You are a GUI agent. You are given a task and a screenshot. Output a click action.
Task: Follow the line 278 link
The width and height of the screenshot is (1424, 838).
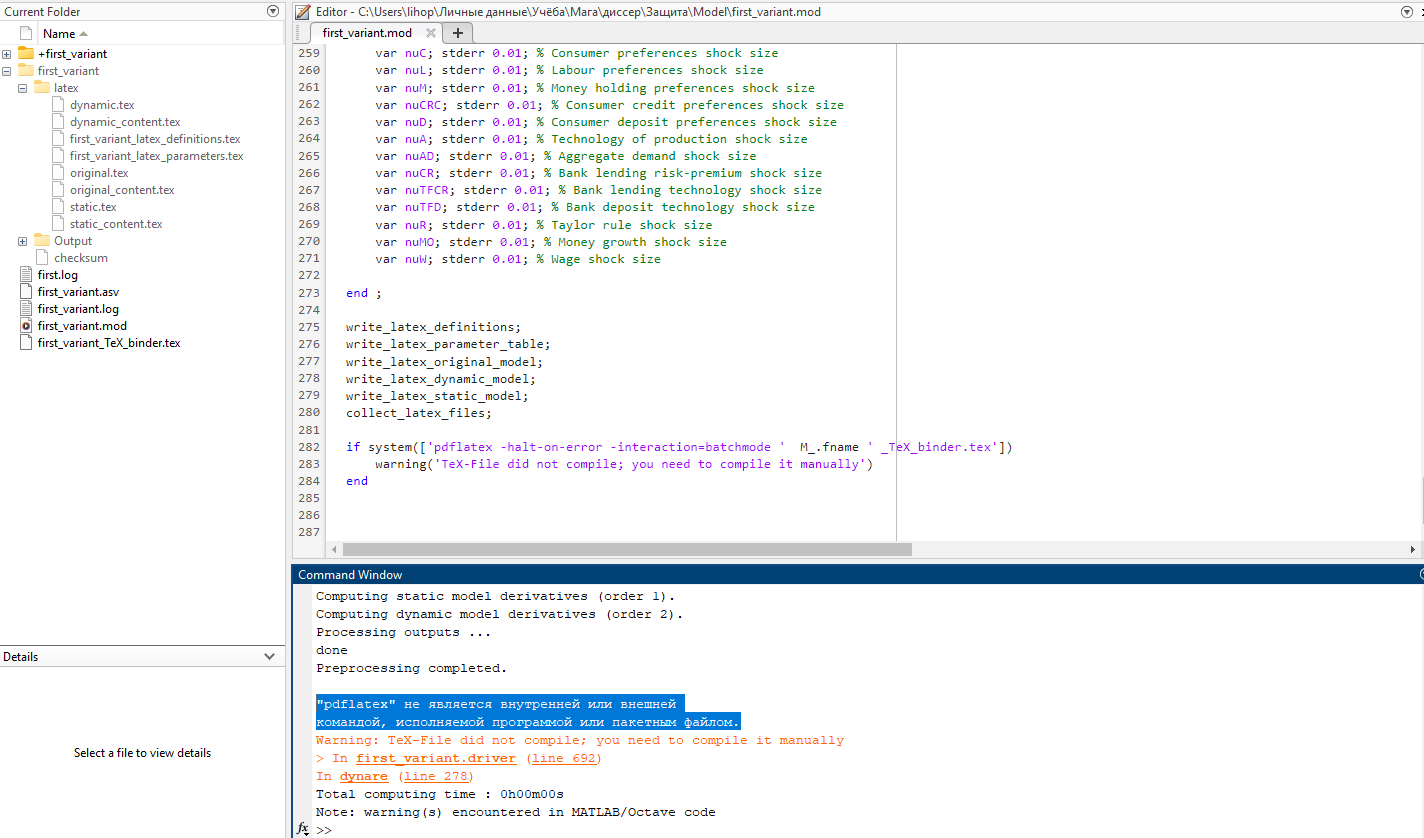435,776
